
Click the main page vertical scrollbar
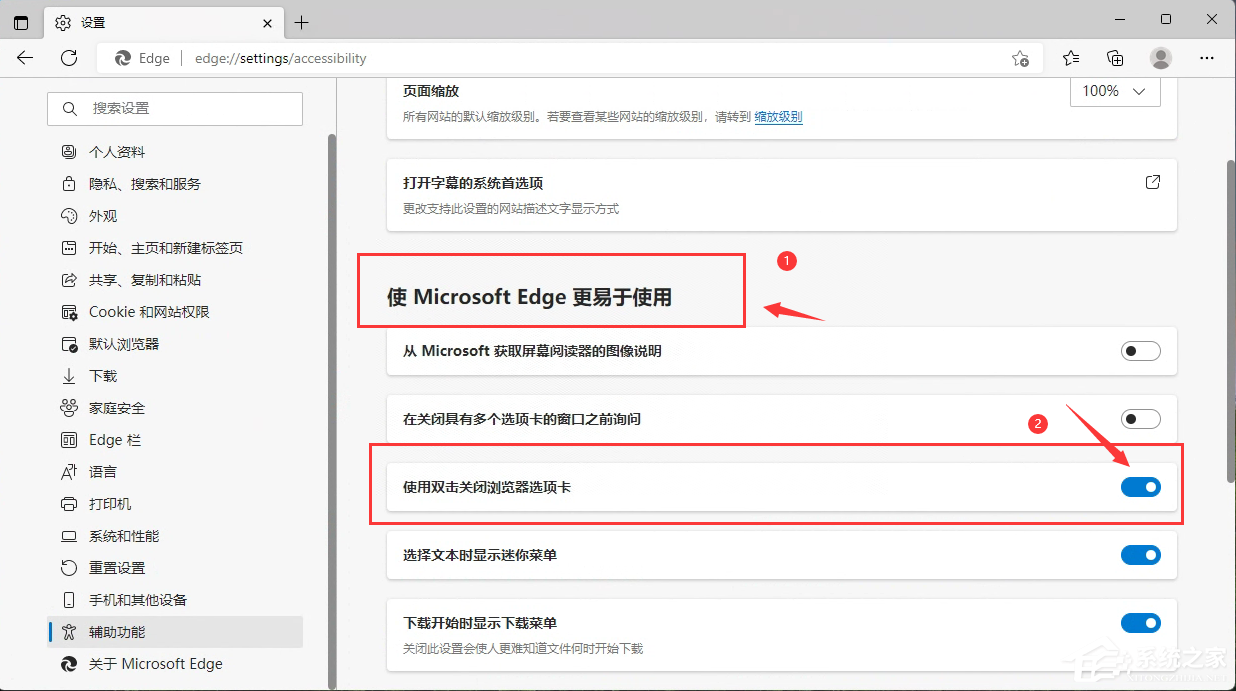[1231, 321]
